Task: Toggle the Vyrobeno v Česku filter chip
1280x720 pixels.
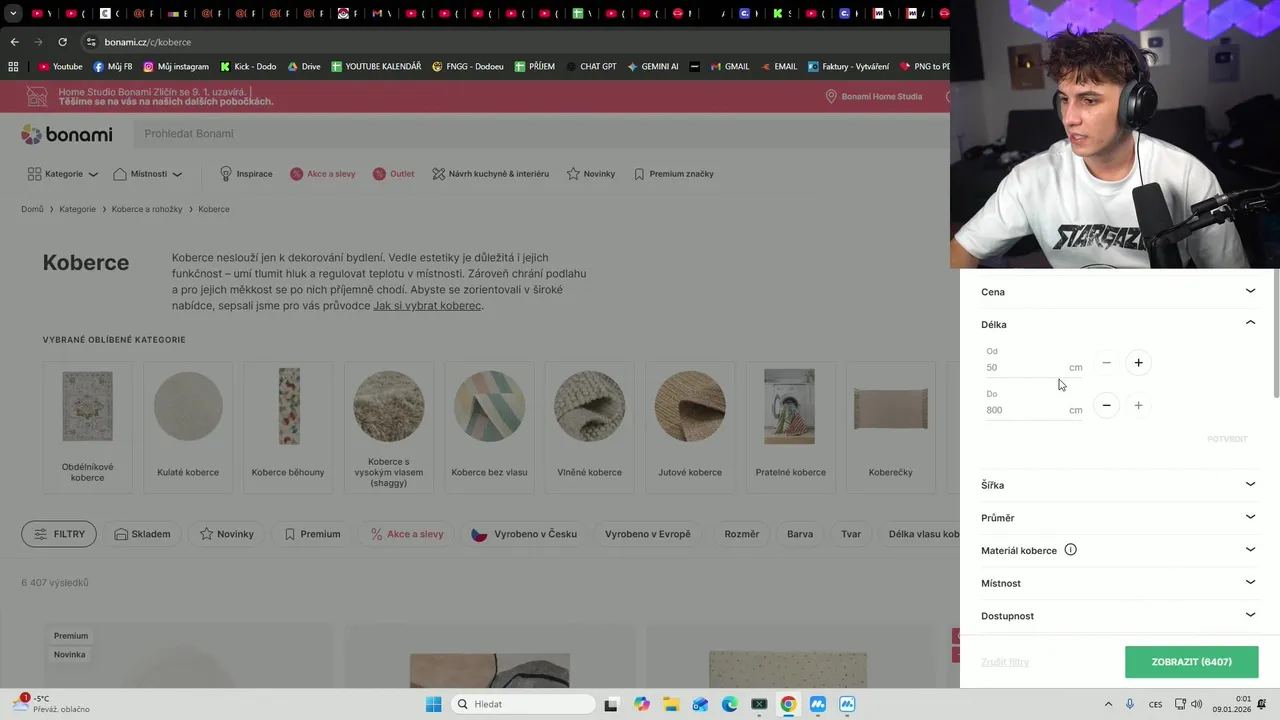Action: click(x=524, y=534)
